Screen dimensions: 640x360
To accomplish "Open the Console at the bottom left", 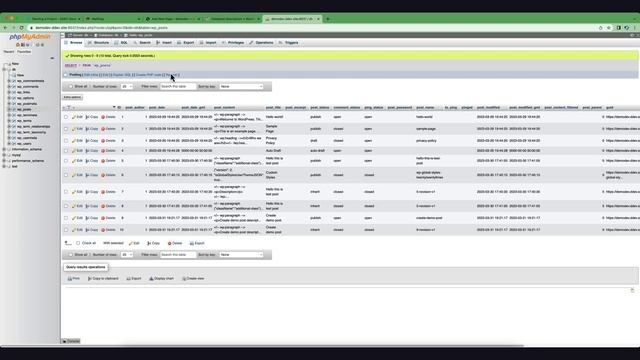I will click(x=71, y=341).
